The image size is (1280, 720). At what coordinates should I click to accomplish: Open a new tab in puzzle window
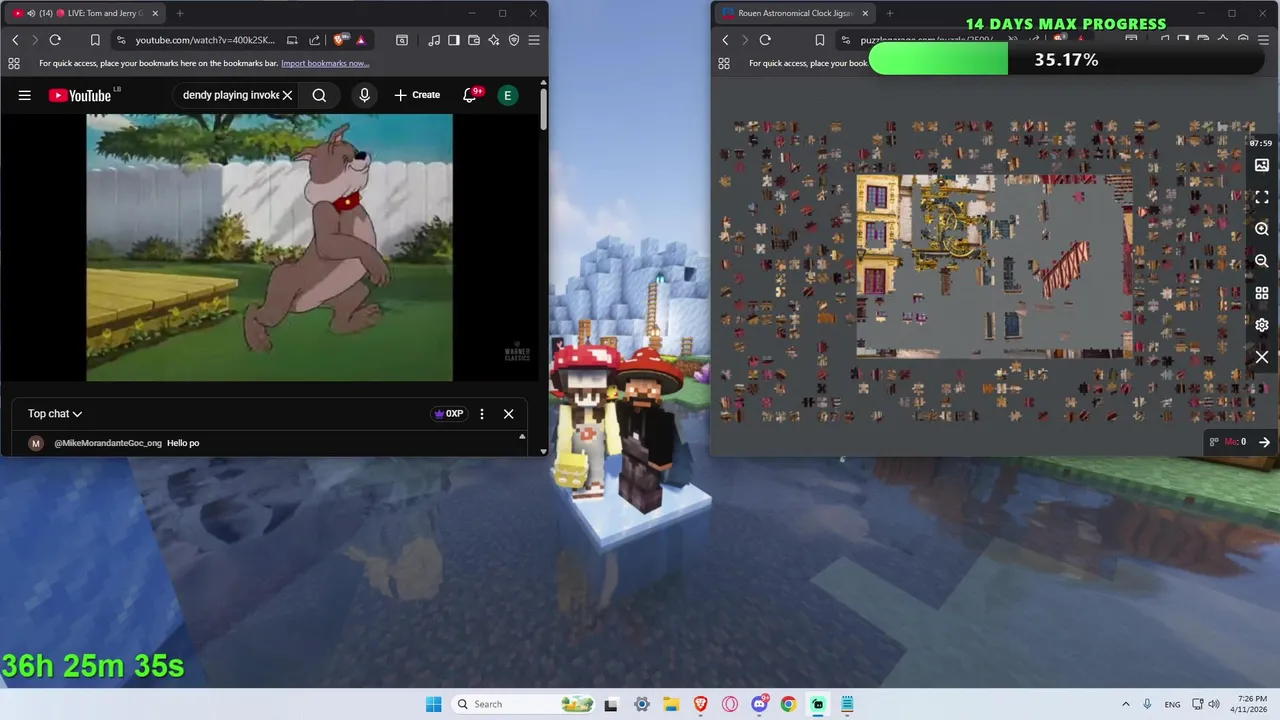890,13
